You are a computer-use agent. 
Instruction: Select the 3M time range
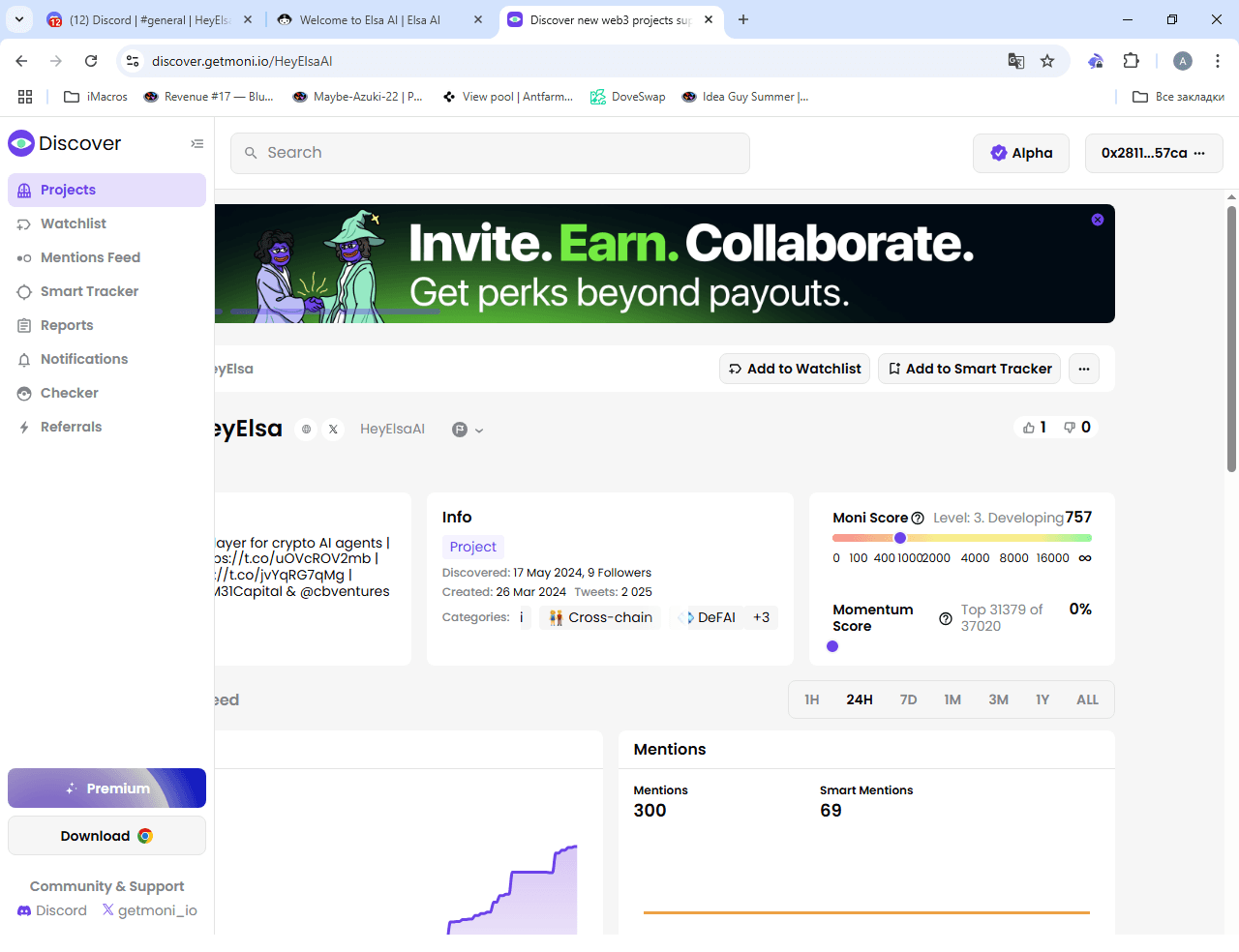coord(998,699)
